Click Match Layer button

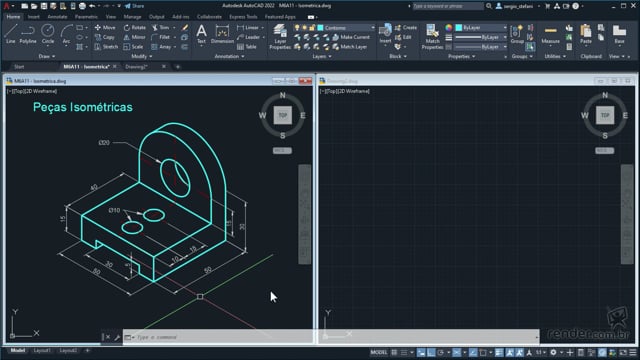click(350, 47)
